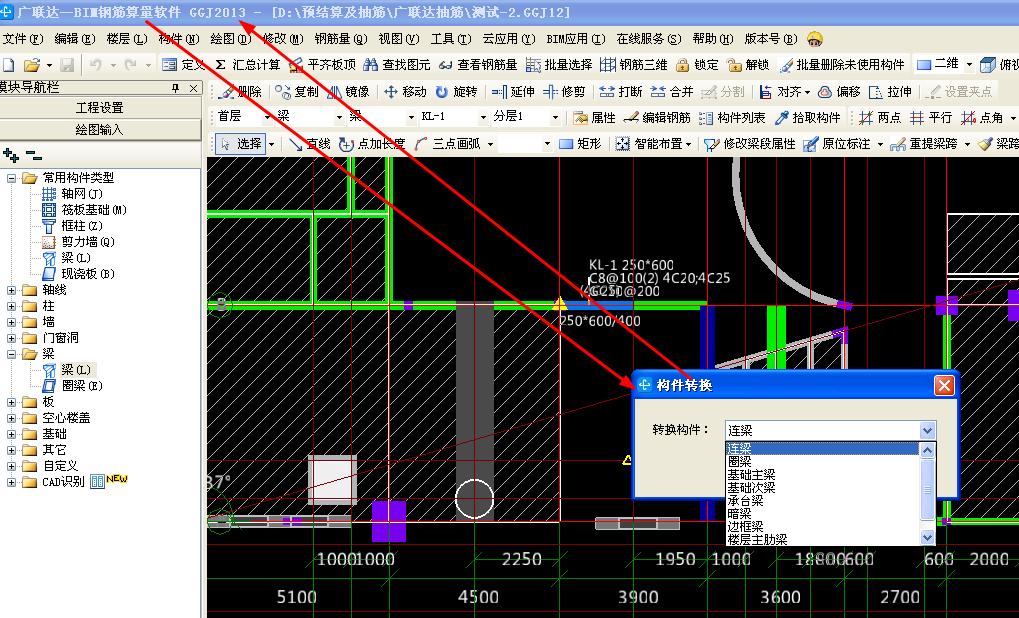
Task: Select the 旋转 rotate tool
Action: click(x=456, y=92)
